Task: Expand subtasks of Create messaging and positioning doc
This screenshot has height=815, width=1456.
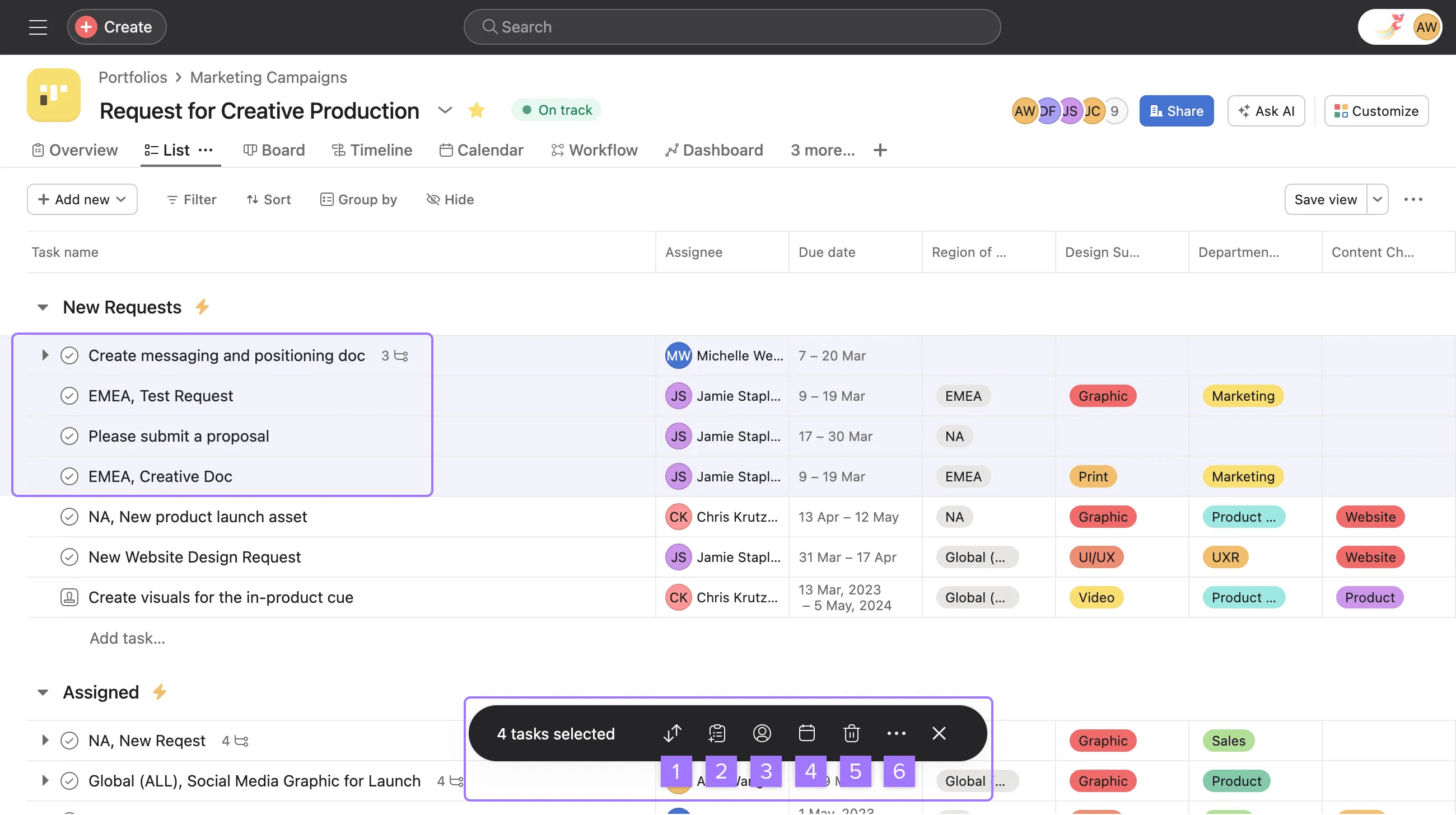Action: pos(45,355)
